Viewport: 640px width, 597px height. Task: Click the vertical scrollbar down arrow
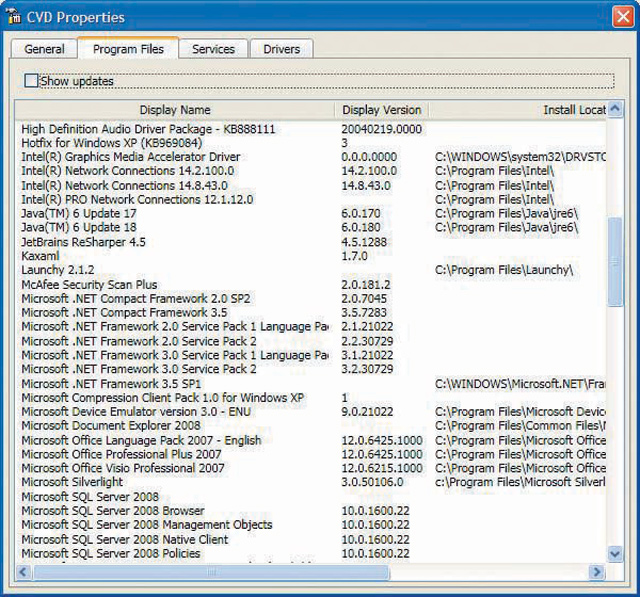tap(615, 554)
